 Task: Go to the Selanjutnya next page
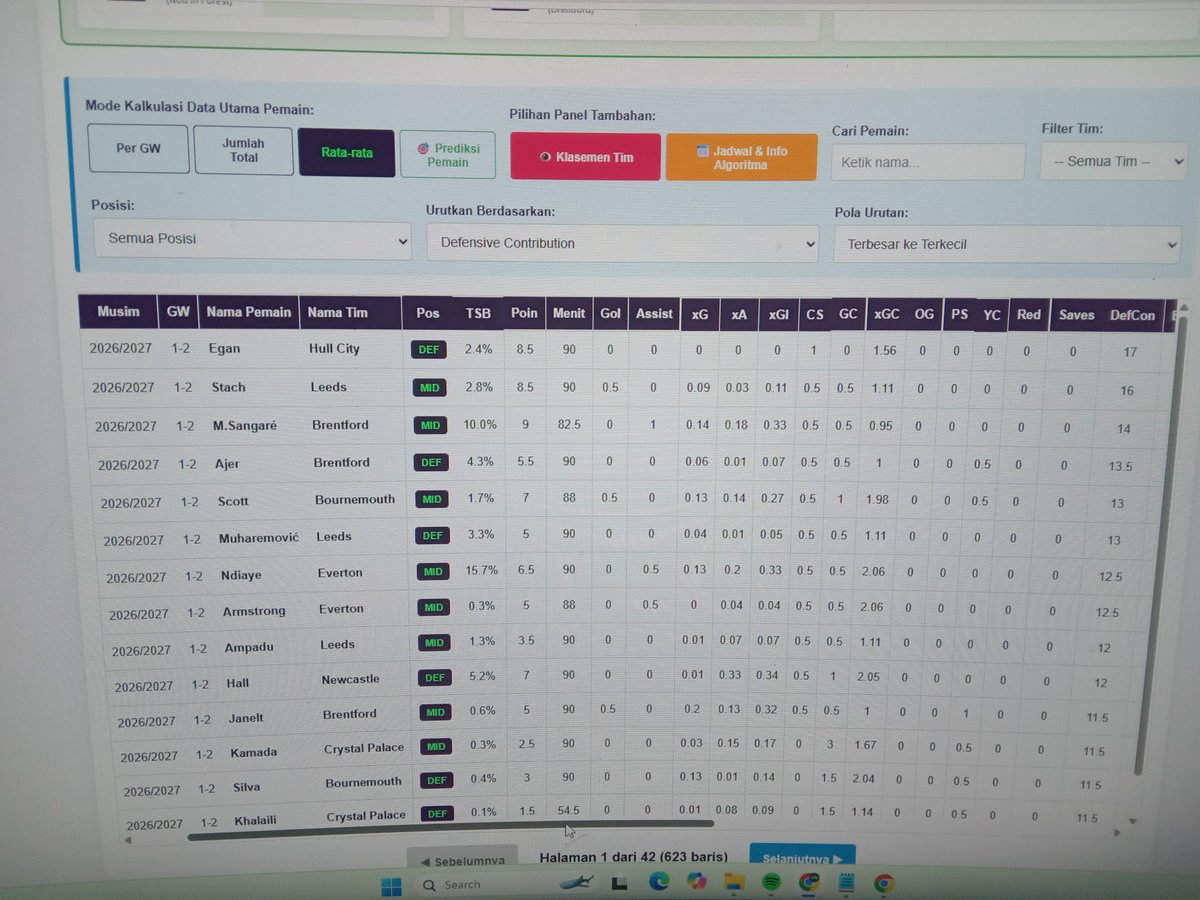click(802, 858)
